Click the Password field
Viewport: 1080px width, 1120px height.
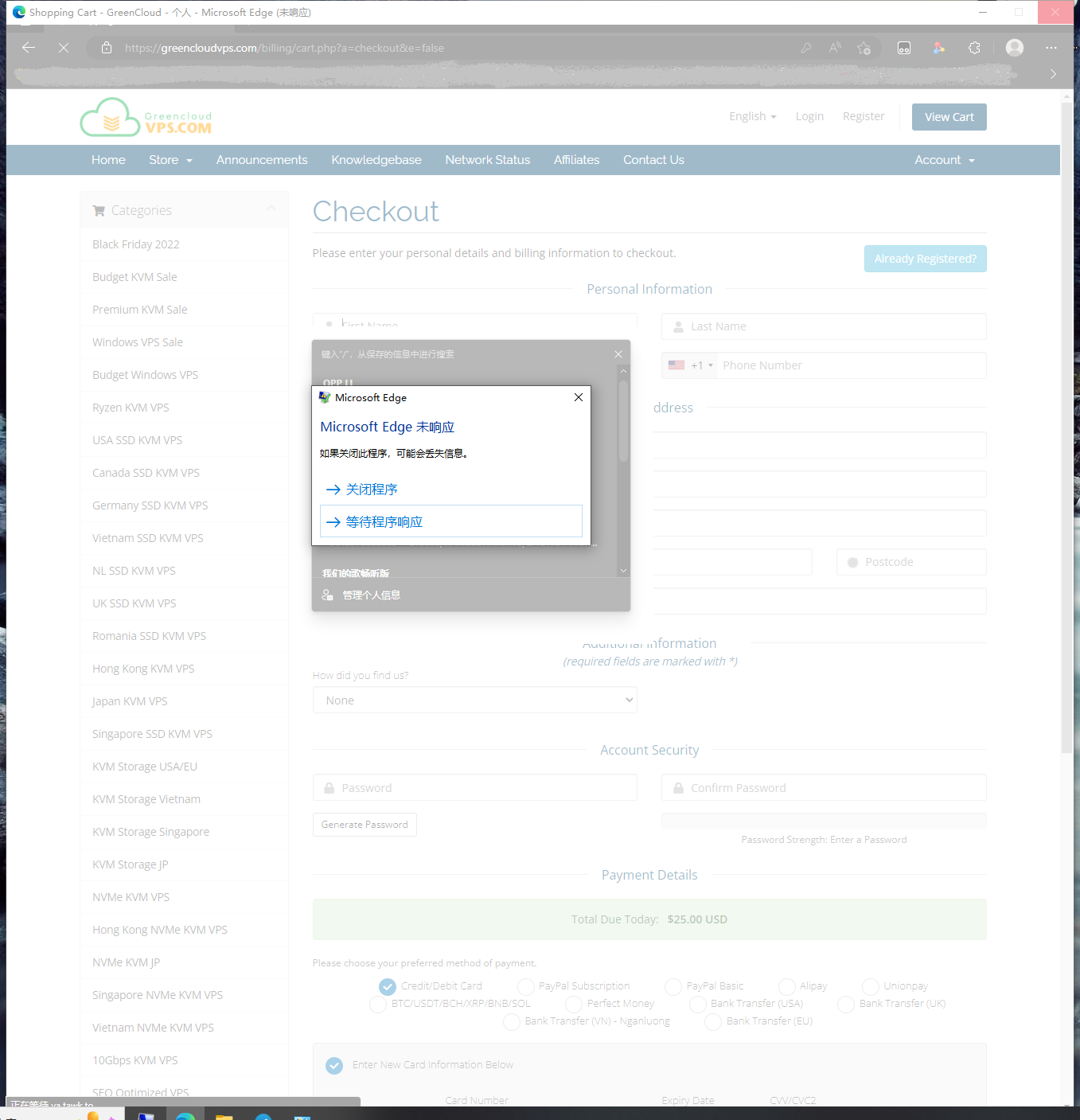[474, 787]
